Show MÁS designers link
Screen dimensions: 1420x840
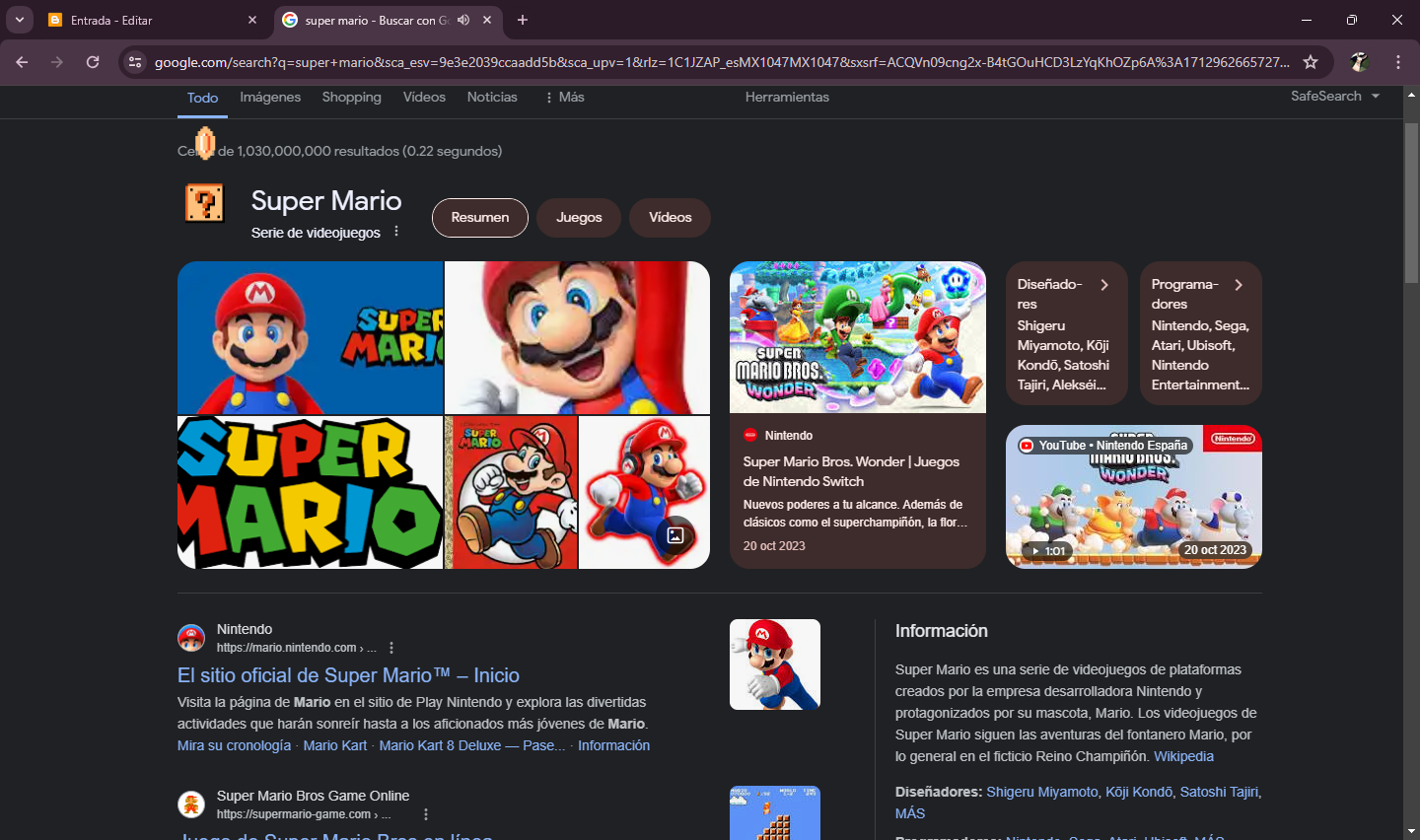click(x=910, y=813)
